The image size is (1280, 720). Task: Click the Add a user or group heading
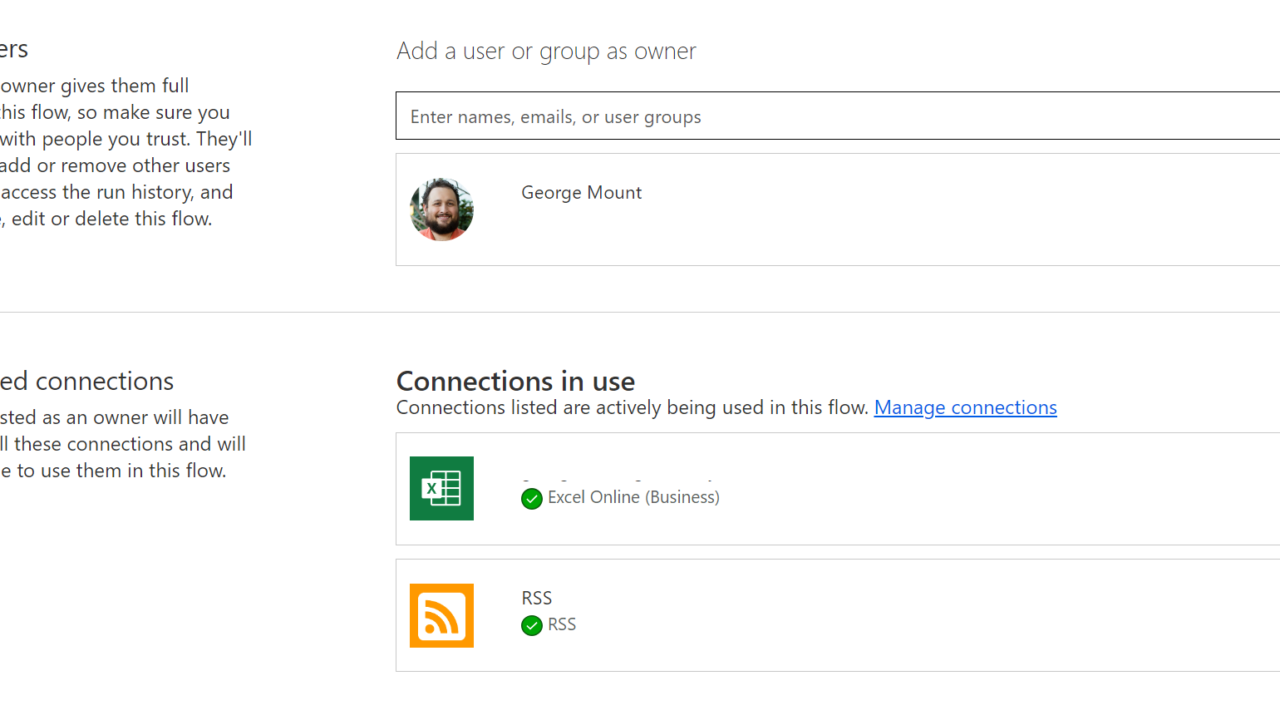(x=546, y=51)
